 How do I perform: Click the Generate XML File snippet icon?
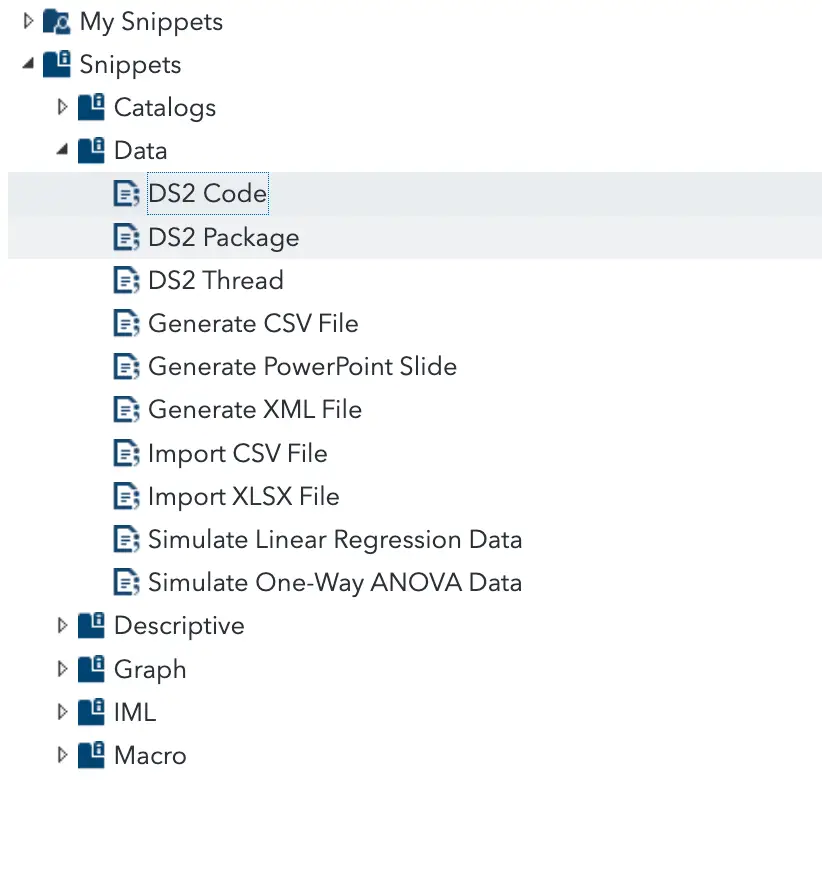click(x=126, y=409)
